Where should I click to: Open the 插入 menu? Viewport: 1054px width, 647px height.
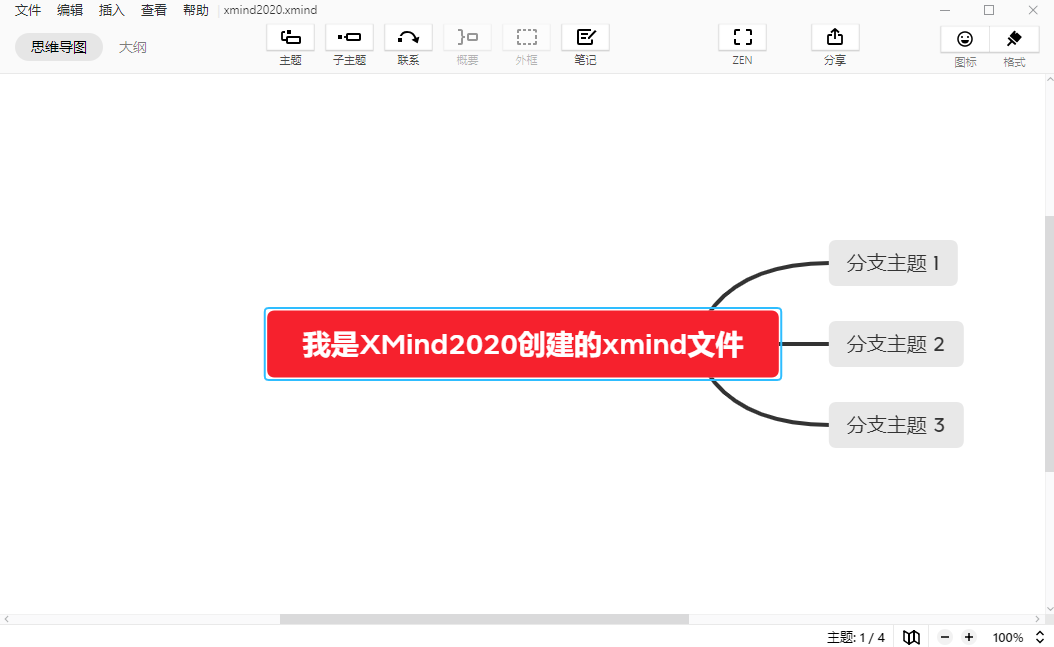(110, 10)
